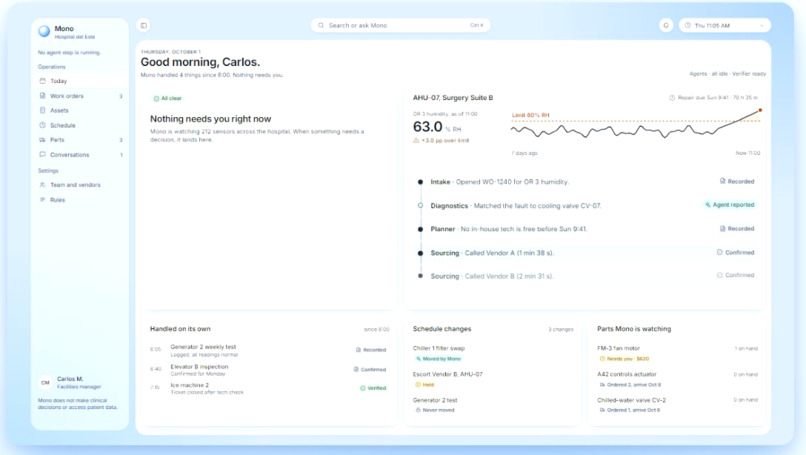Open Conversations in the sidebar
The image size is (806, 455).
click(x=81, y=154)
